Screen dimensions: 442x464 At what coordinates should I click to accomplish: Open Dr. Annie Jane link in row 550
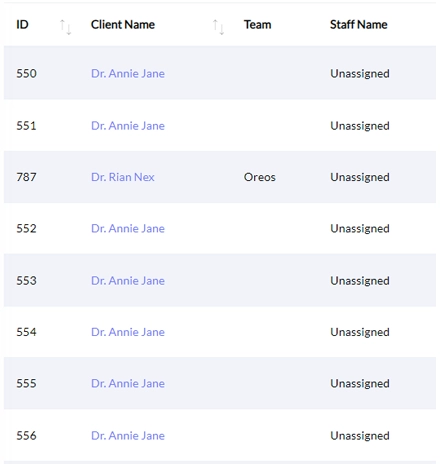pyautogui.click(x=128, y=73)
